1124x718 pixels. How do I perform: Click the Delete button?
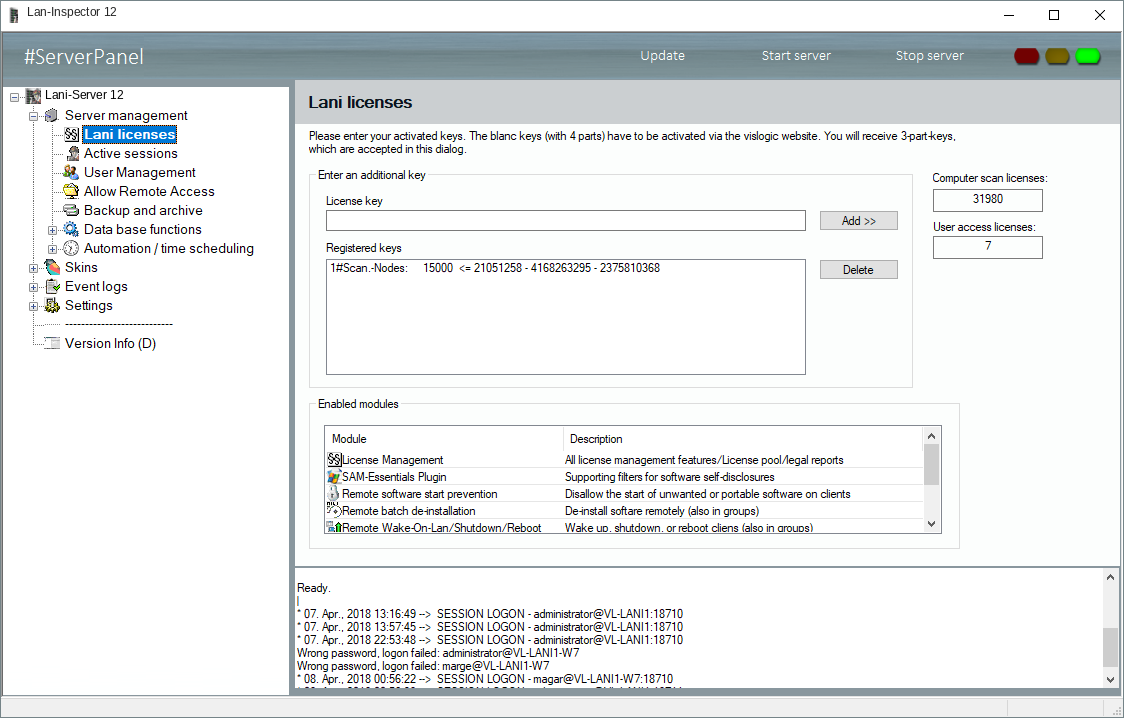(x=859, y=269)
